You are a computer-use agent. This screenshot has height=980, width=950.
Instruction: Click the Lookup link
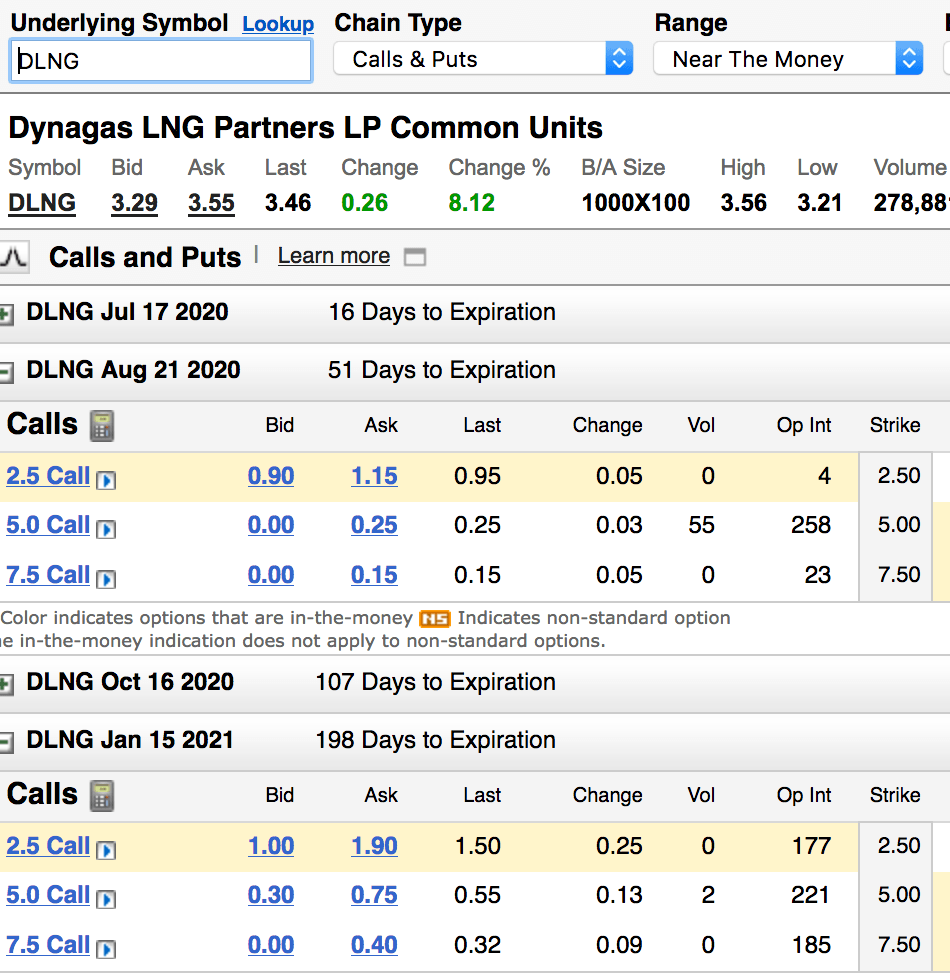[278, 24]
